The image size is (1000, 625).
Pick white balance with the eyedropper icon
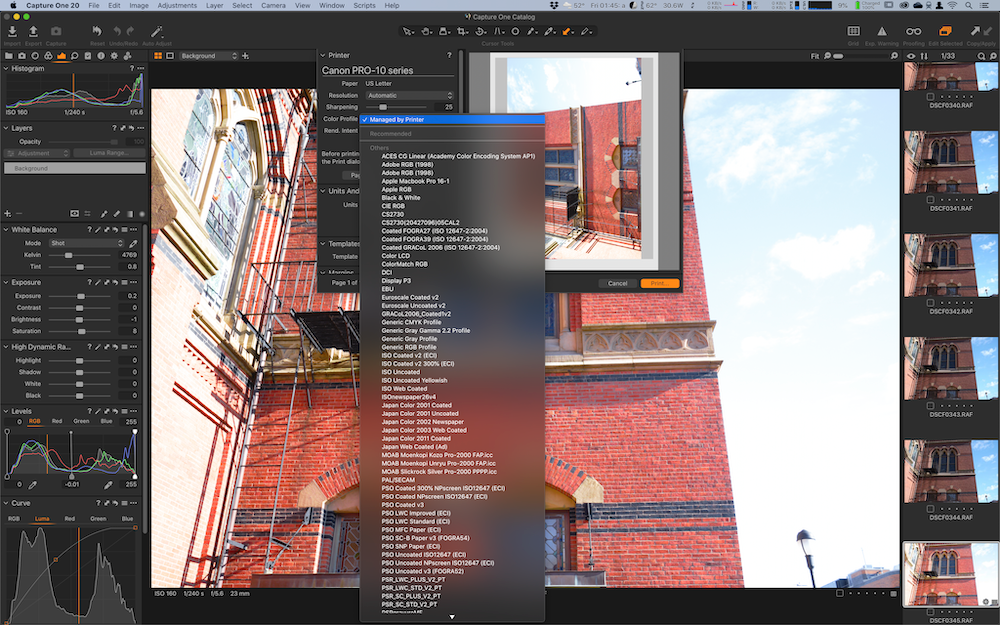coord(134,243)
